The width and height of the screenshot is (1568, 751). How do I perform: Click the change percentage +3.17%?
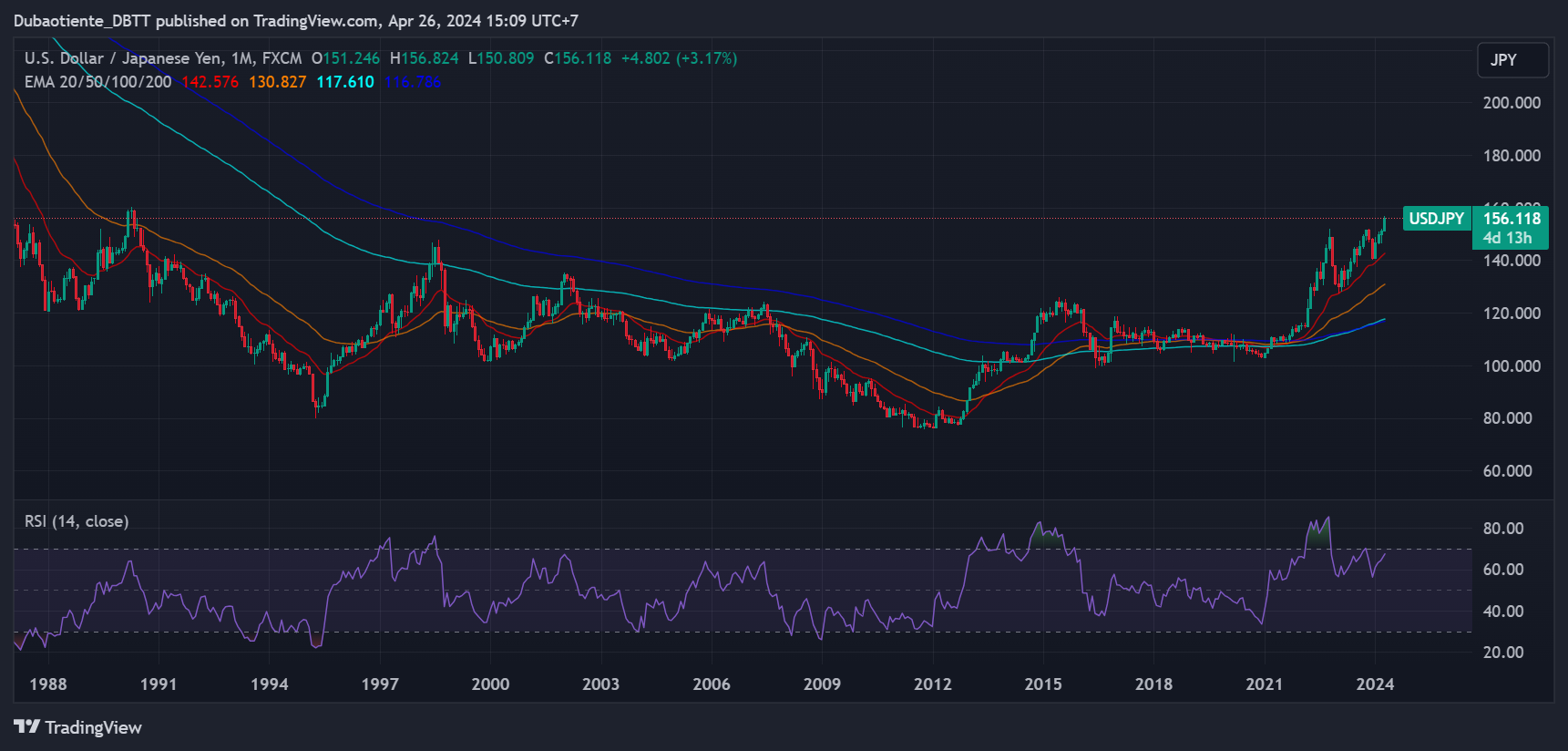point(706,58)
